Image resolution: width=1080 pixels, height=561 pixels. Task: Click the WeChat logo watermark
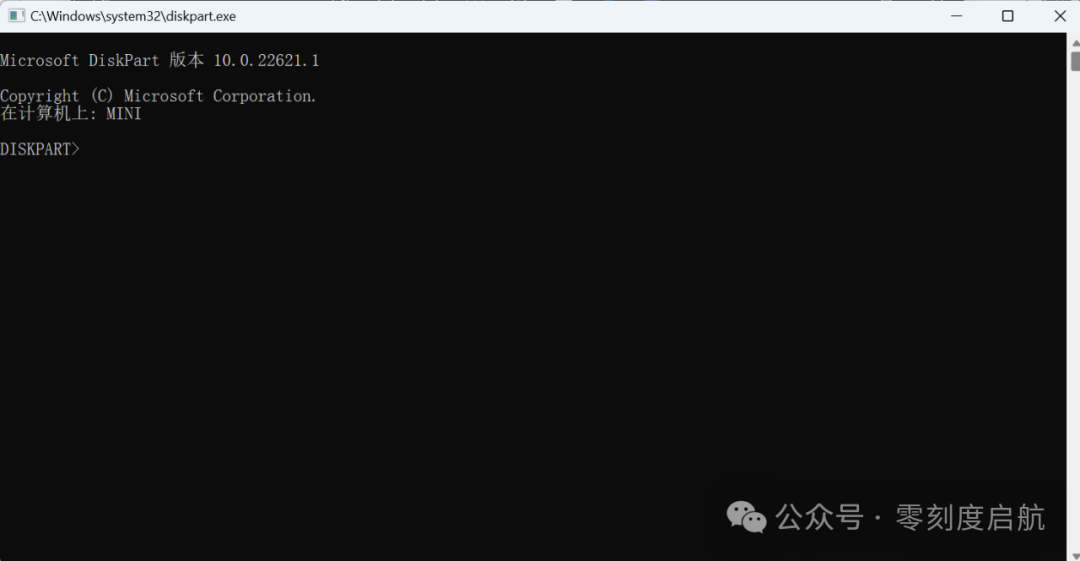[747, 517]
